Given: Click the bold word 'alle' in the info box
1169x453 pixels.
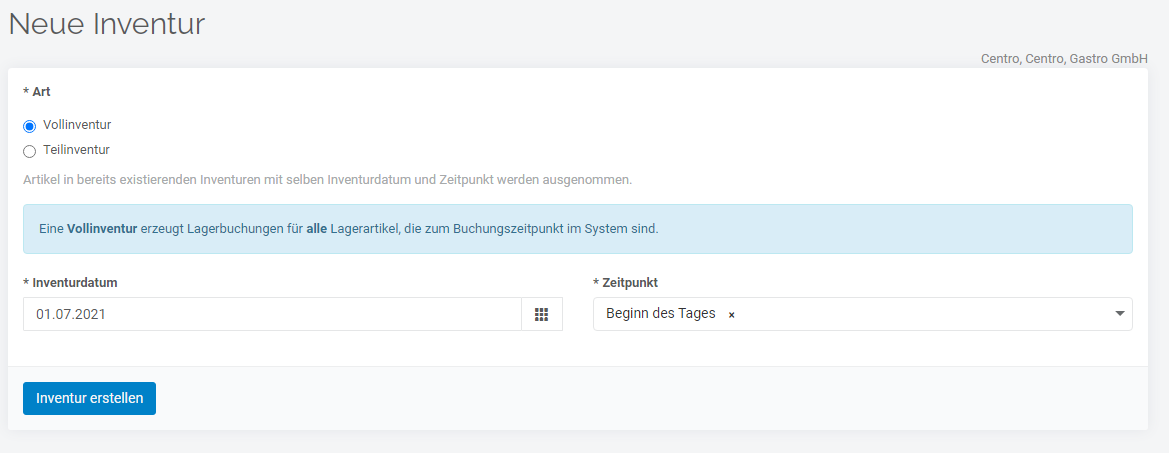Looking at the screenshot, I should 317,229.
